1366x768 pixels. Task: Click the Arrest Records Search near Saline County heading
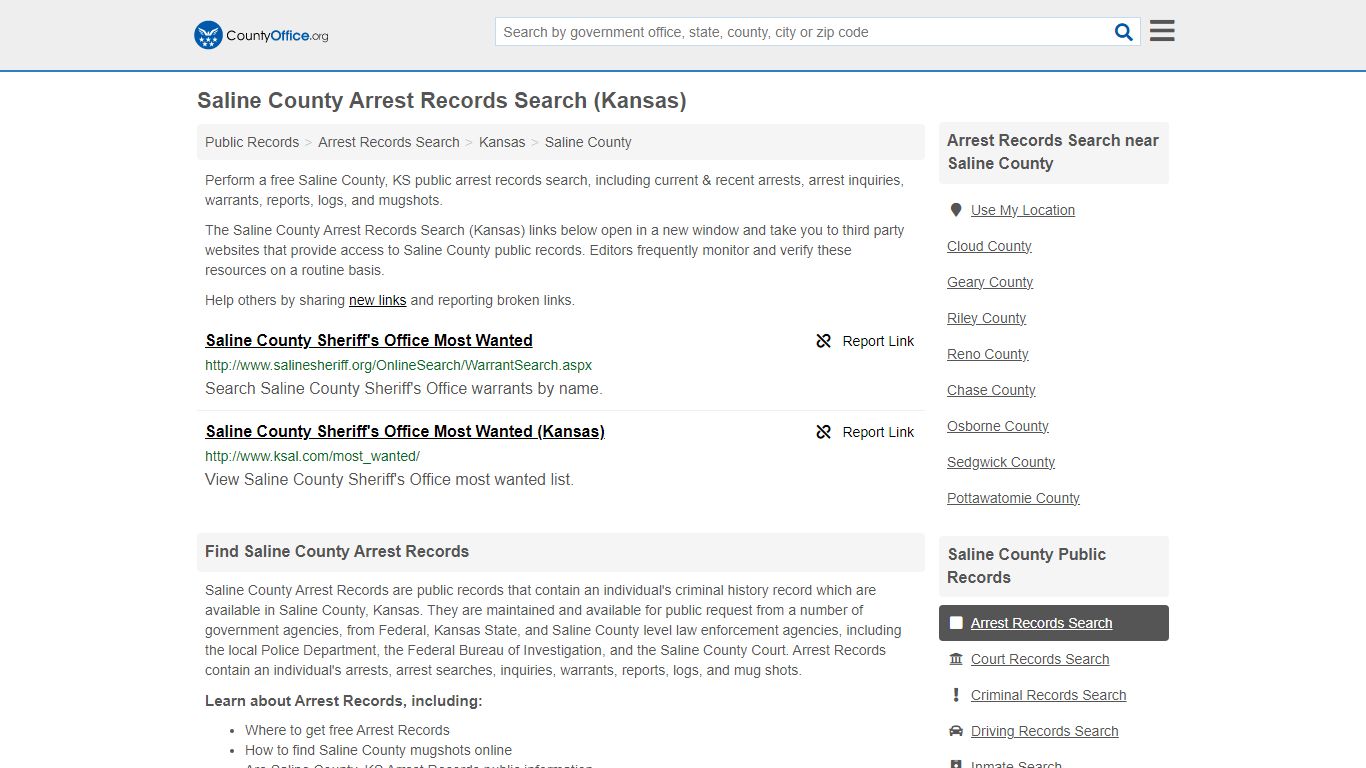pos(1053,152)
